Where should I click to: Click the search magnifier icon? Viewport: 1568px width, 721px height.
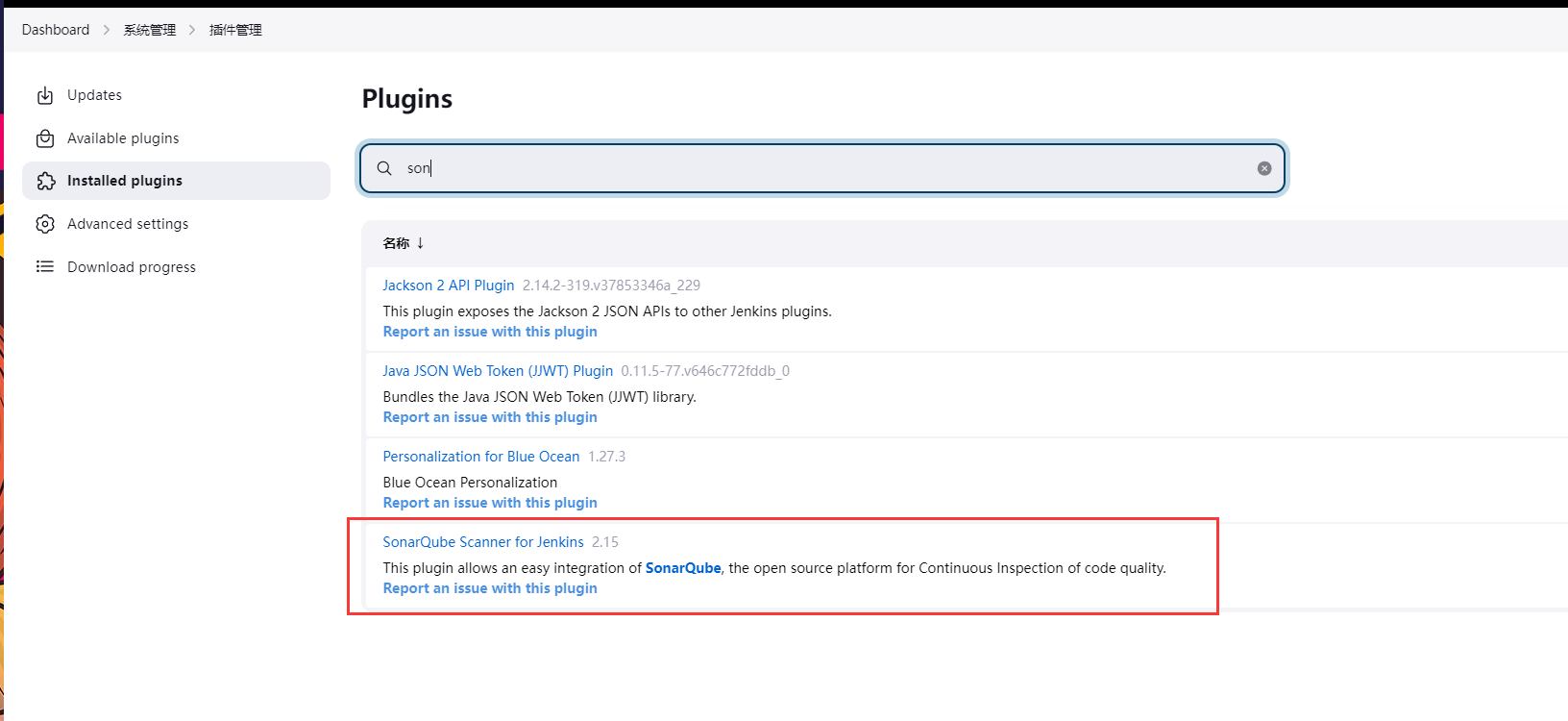384,168
